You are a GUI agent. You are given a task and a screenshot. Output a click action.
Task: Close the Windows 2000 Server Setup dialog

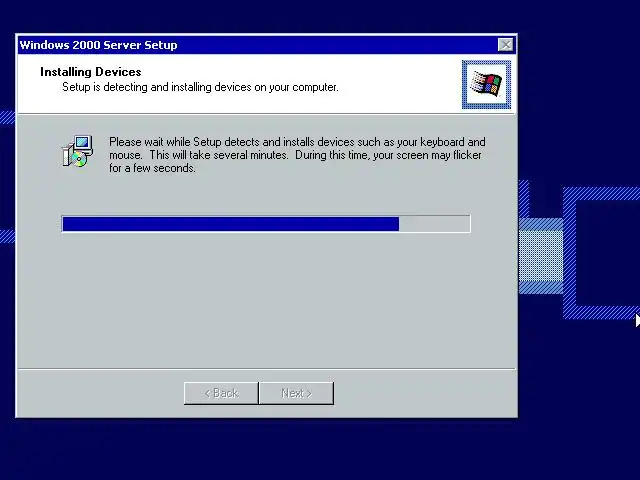tap(505, 44)
